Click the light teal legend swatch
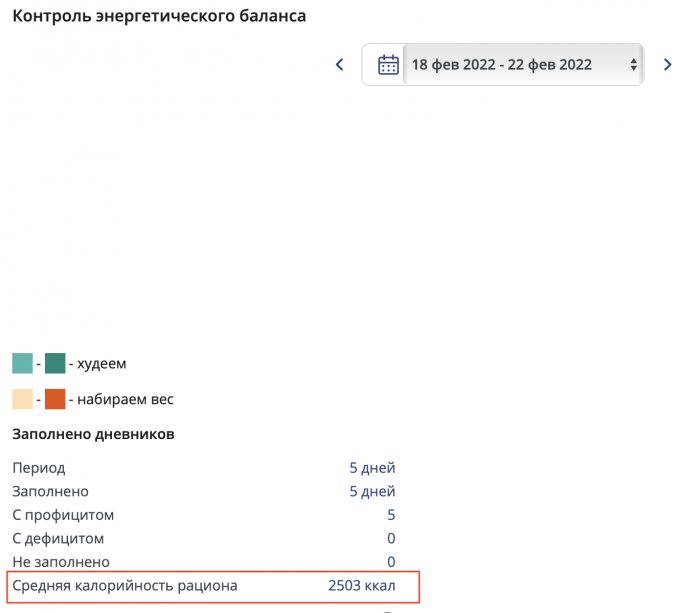This screenshot has width=680, height=613. (22, 363)
